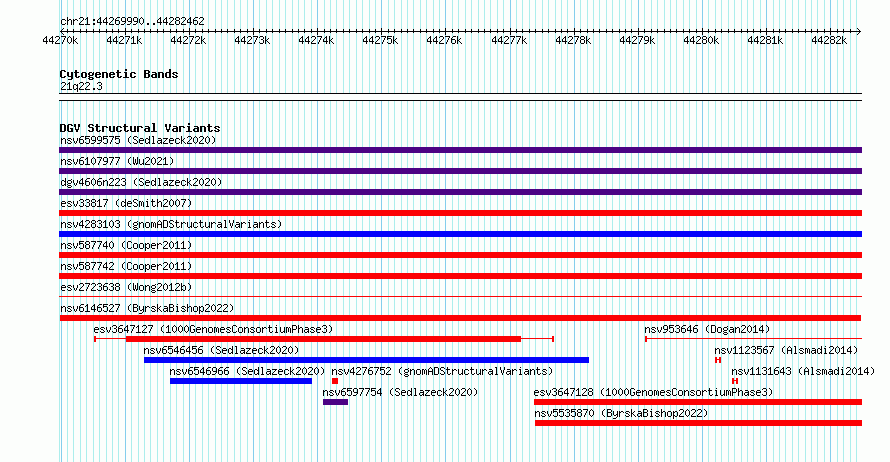The image size is (890, 462).
Task: Open esv33817 (deSmith2007) variant label
Action: click(126, 203)
